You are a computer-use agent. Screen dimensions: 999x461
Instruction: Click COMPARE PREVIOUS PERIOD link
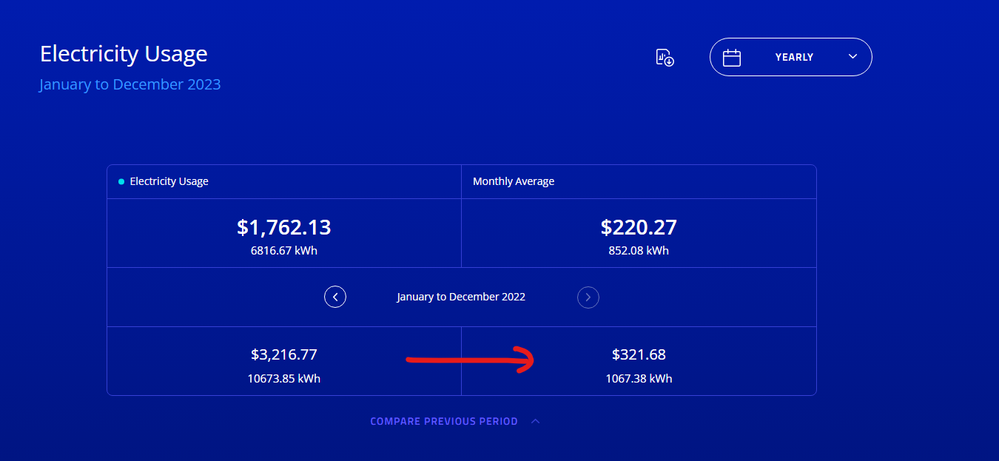444,422
